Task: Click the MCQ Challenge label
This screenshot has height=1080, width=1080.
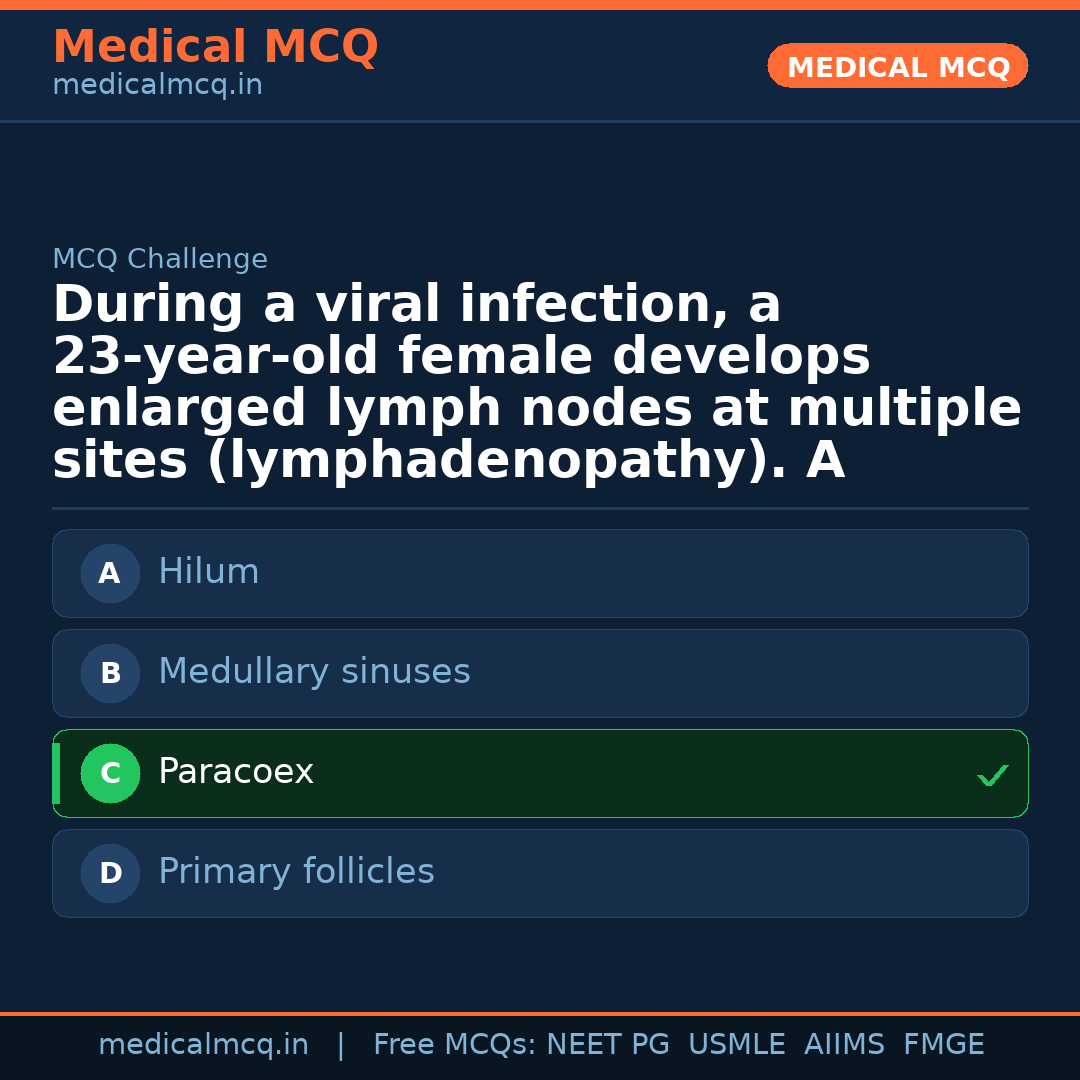Action: [160, 260]
